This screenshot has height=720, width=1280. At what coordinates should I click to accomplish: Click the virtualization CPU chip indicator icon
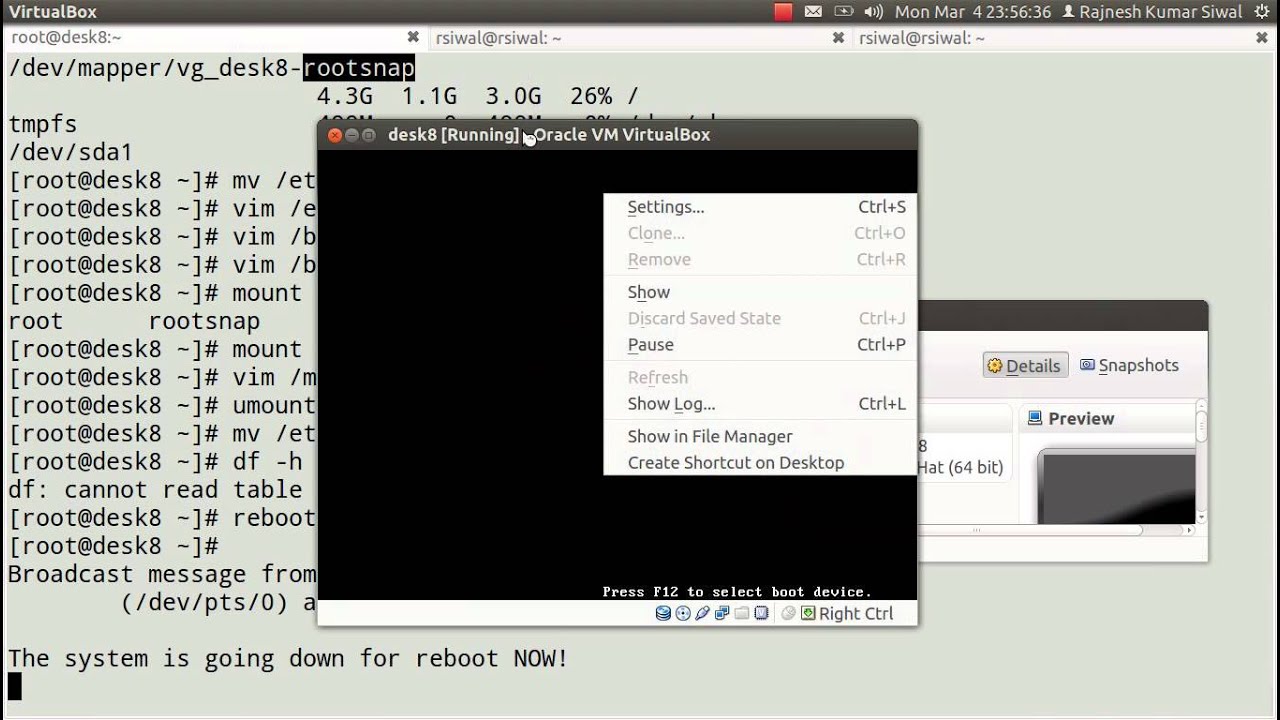click(761, 613)
